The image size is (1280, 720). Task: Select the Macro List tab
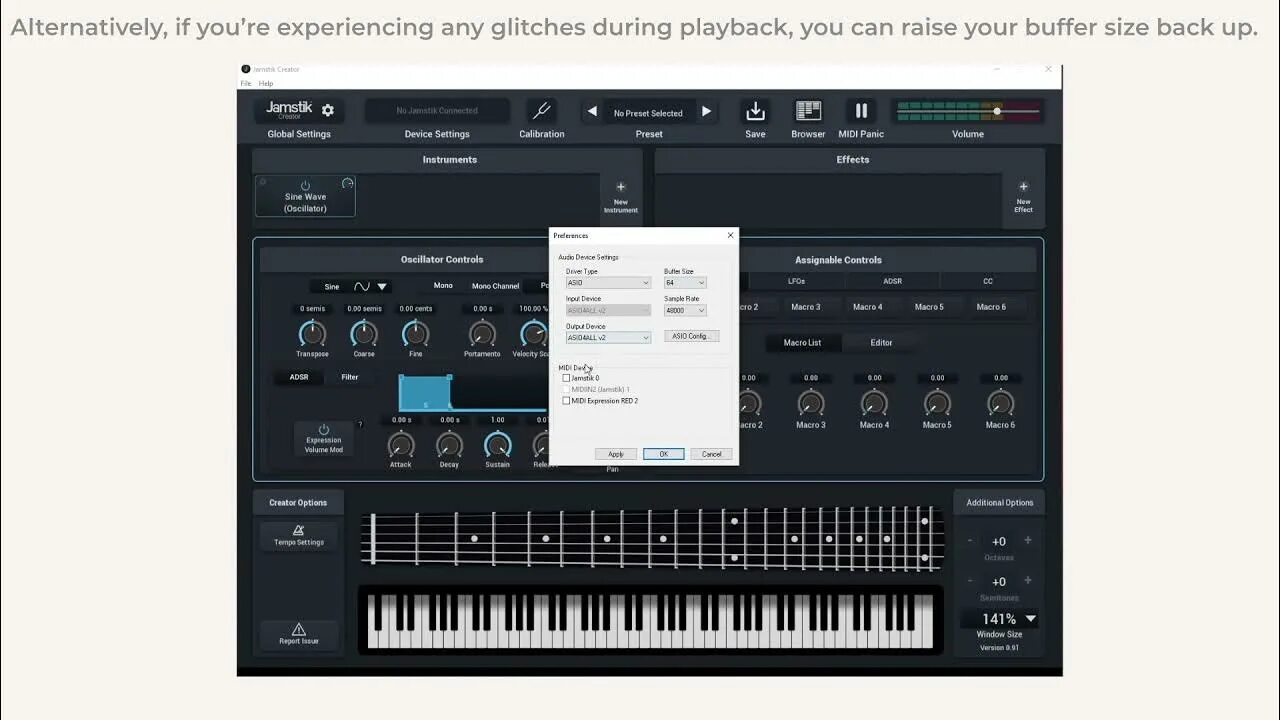[802, 343]
